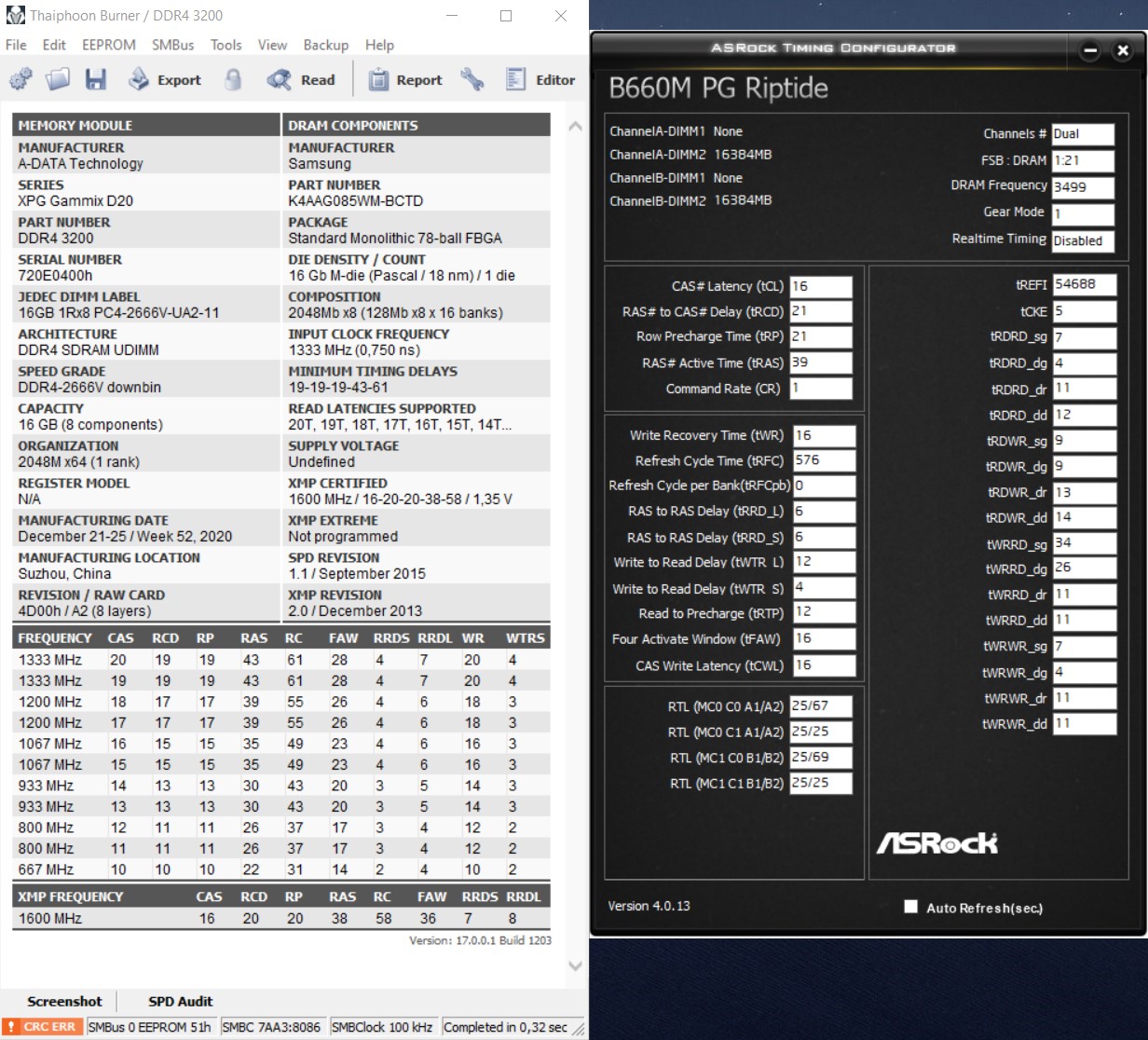This screenshot has width=1148, height=1040.
Task: Click the wrench tool icon
Action: pos(472,80)
